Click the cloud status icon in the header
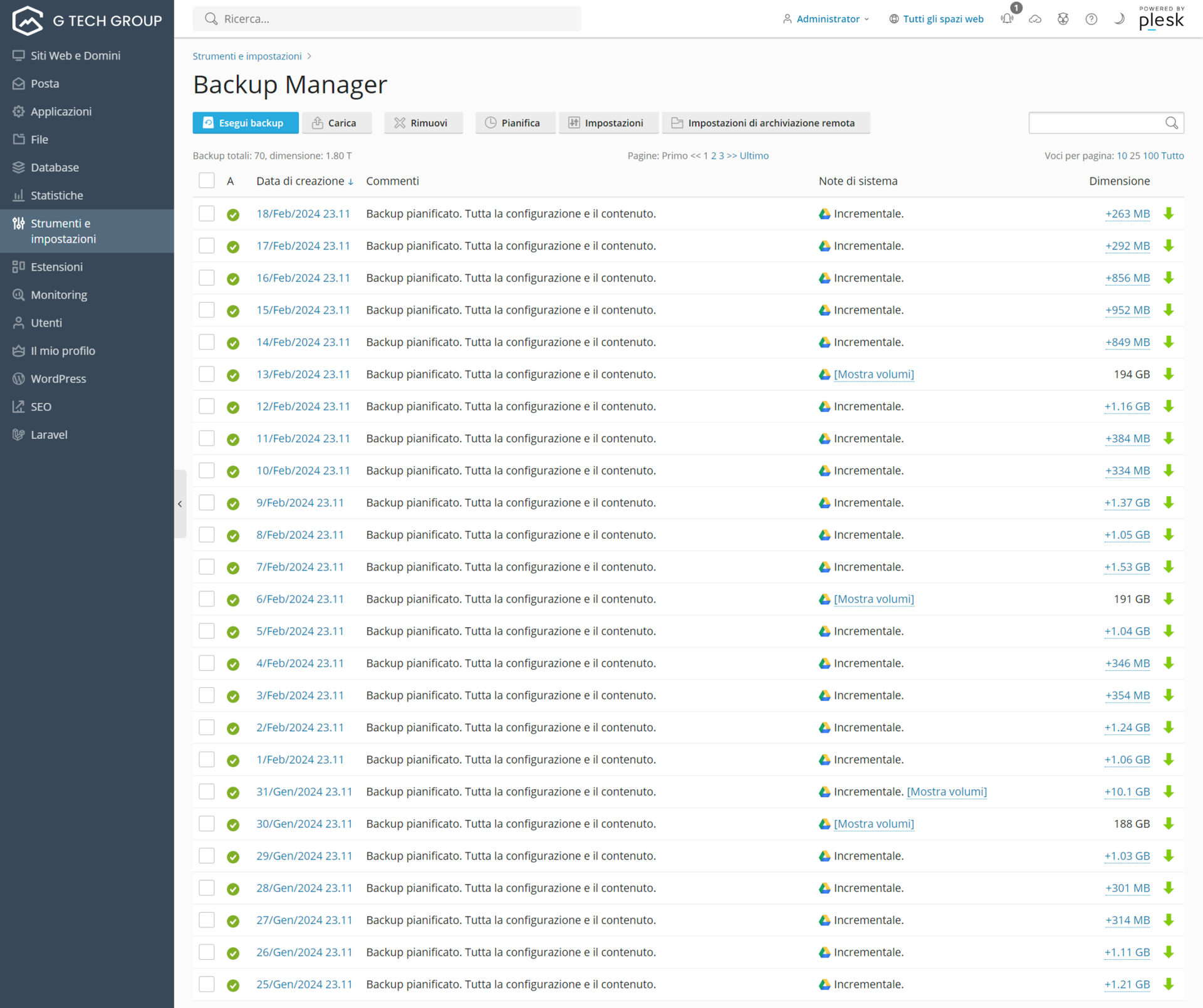Screen dimensions: 1203x1008 pos(1035,19)
